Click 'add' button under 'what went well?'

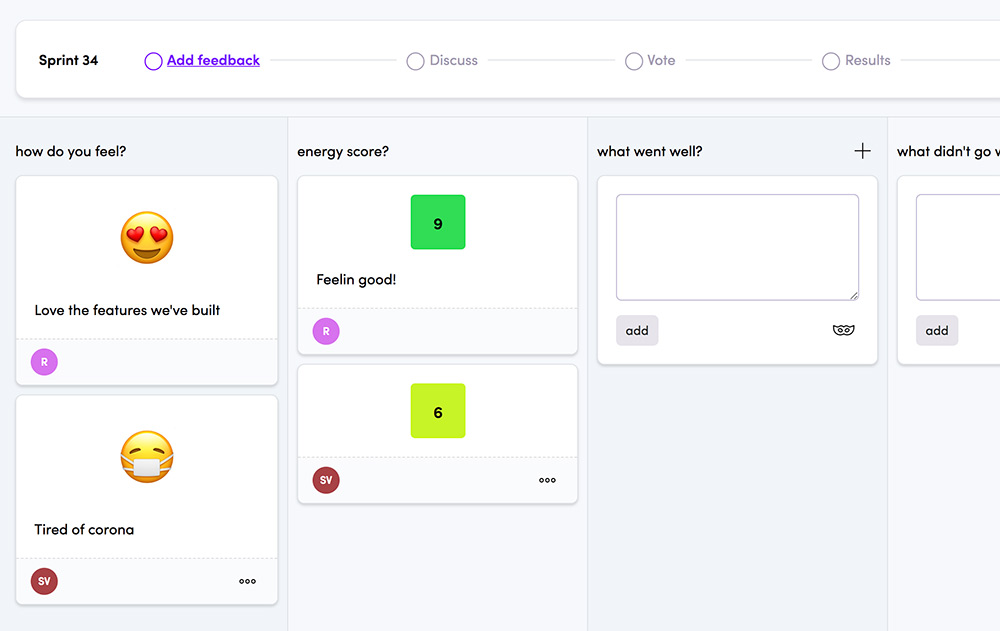637,330
